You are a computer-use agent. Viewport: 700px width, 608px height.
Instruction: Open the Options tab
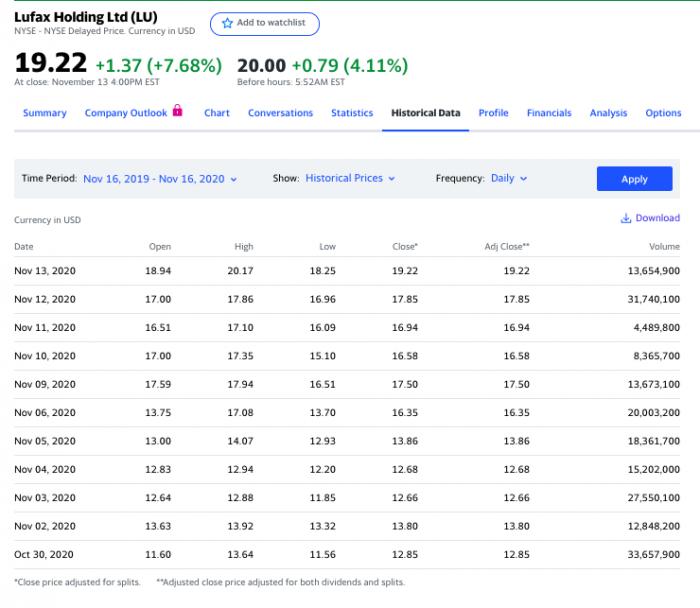coord(663,113)
